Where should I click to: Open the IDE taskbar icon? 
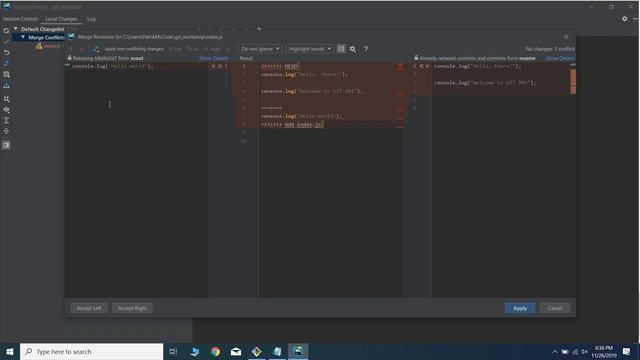click(x=298, y=351)
